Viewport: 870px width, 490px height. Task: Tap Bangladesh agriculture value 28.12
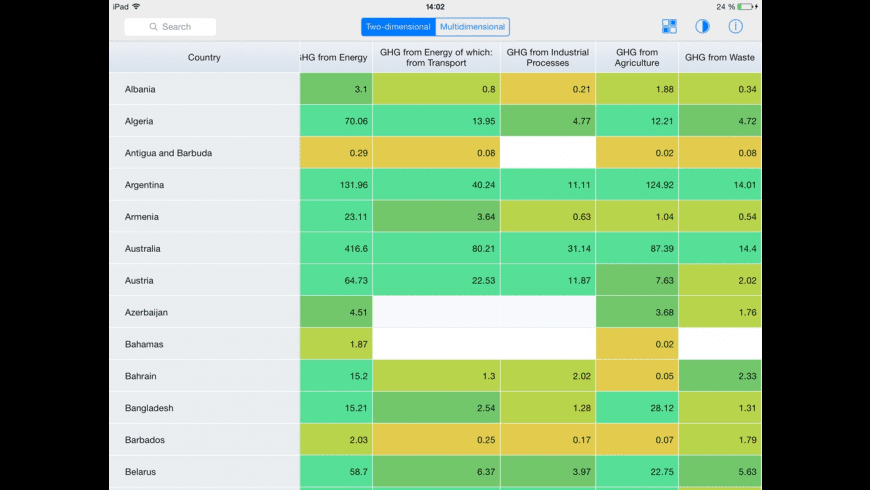click(637, 408)
